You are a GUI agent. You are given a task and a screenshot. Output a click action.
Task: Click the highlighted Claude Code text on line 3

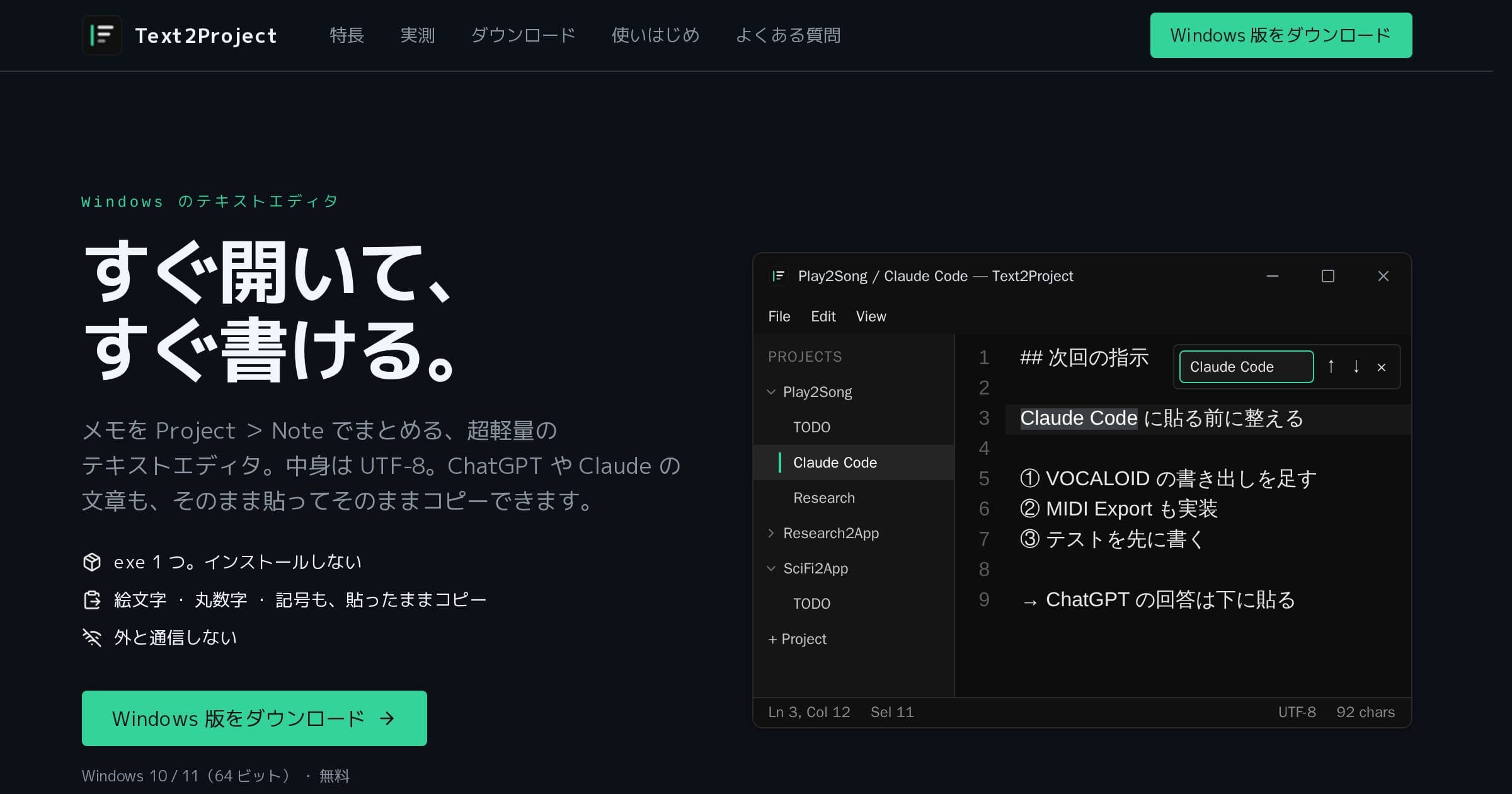pos(1079,418)
